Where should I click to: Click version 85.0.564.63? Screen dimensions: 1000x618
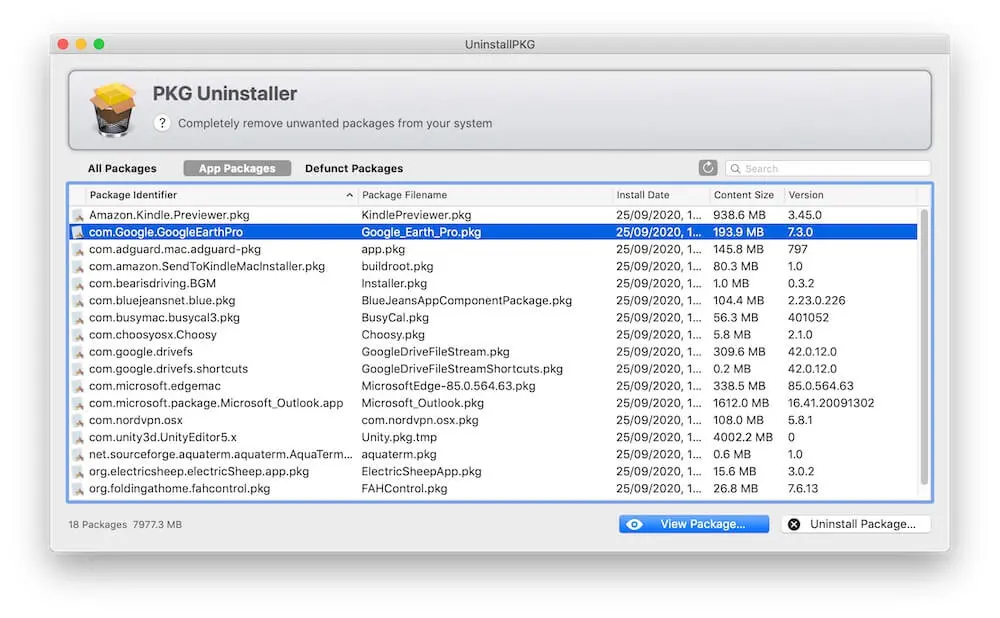pos(820,386)
